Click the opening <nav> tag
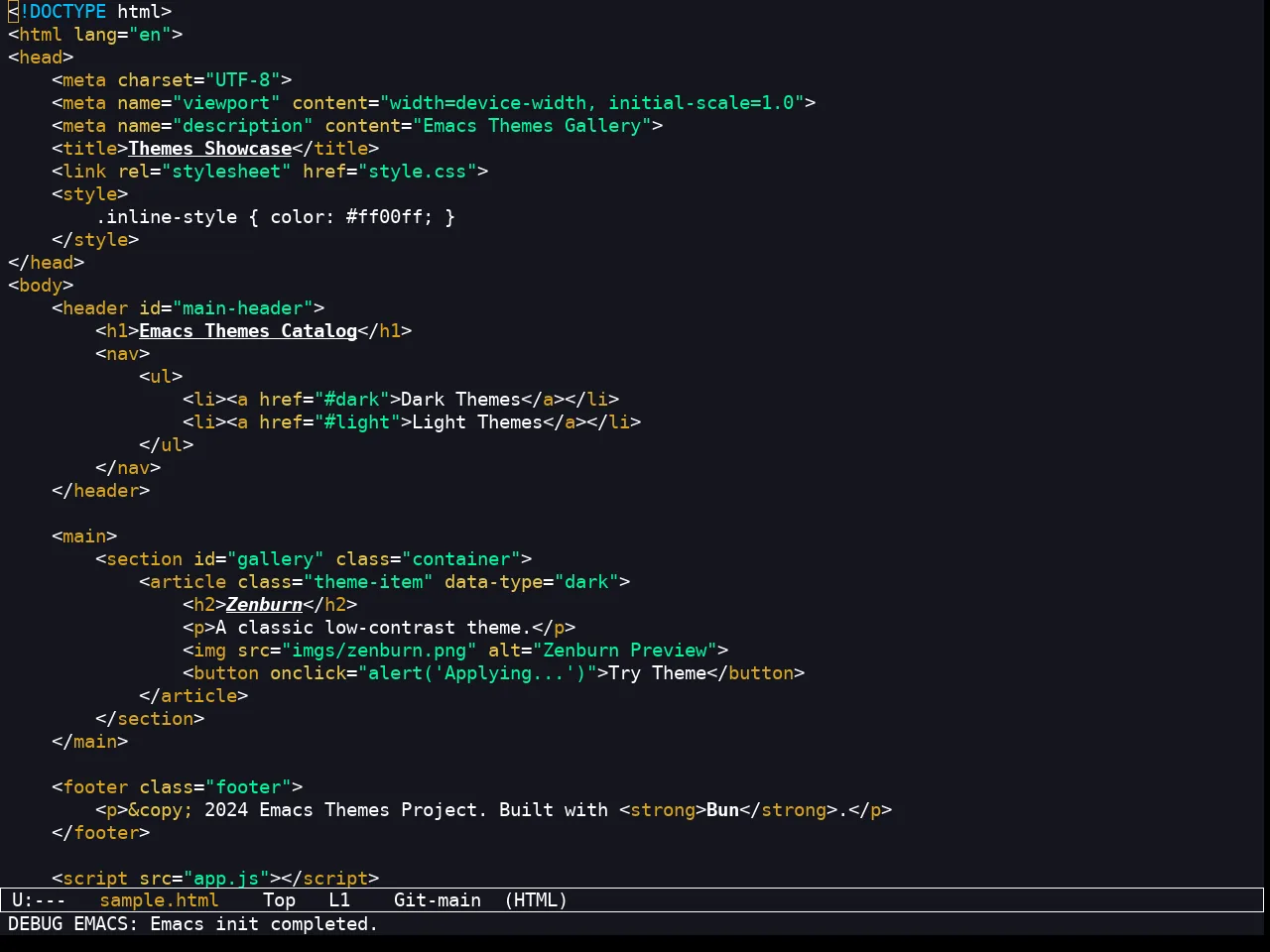The image size is (1270, 952). click(122, 354)
